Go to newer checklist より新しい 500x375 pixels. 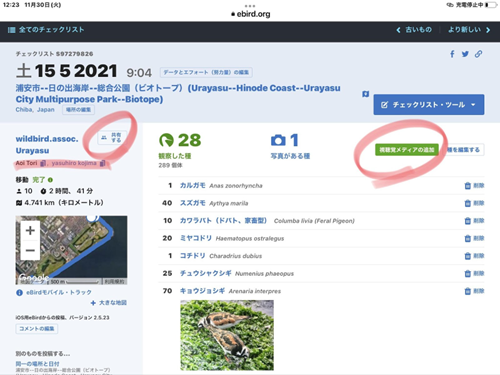tap(469, 30)
